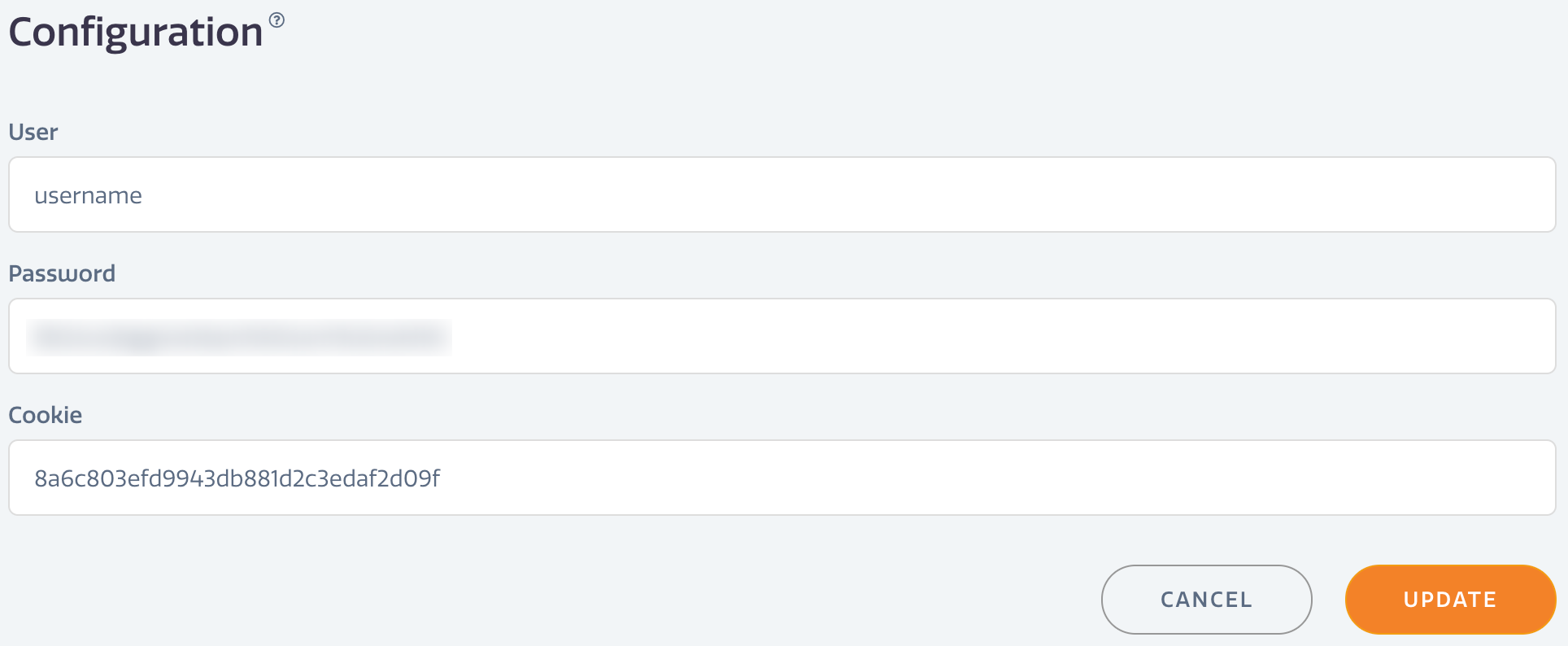Click the 'username' text in User field

coord(88,196)
